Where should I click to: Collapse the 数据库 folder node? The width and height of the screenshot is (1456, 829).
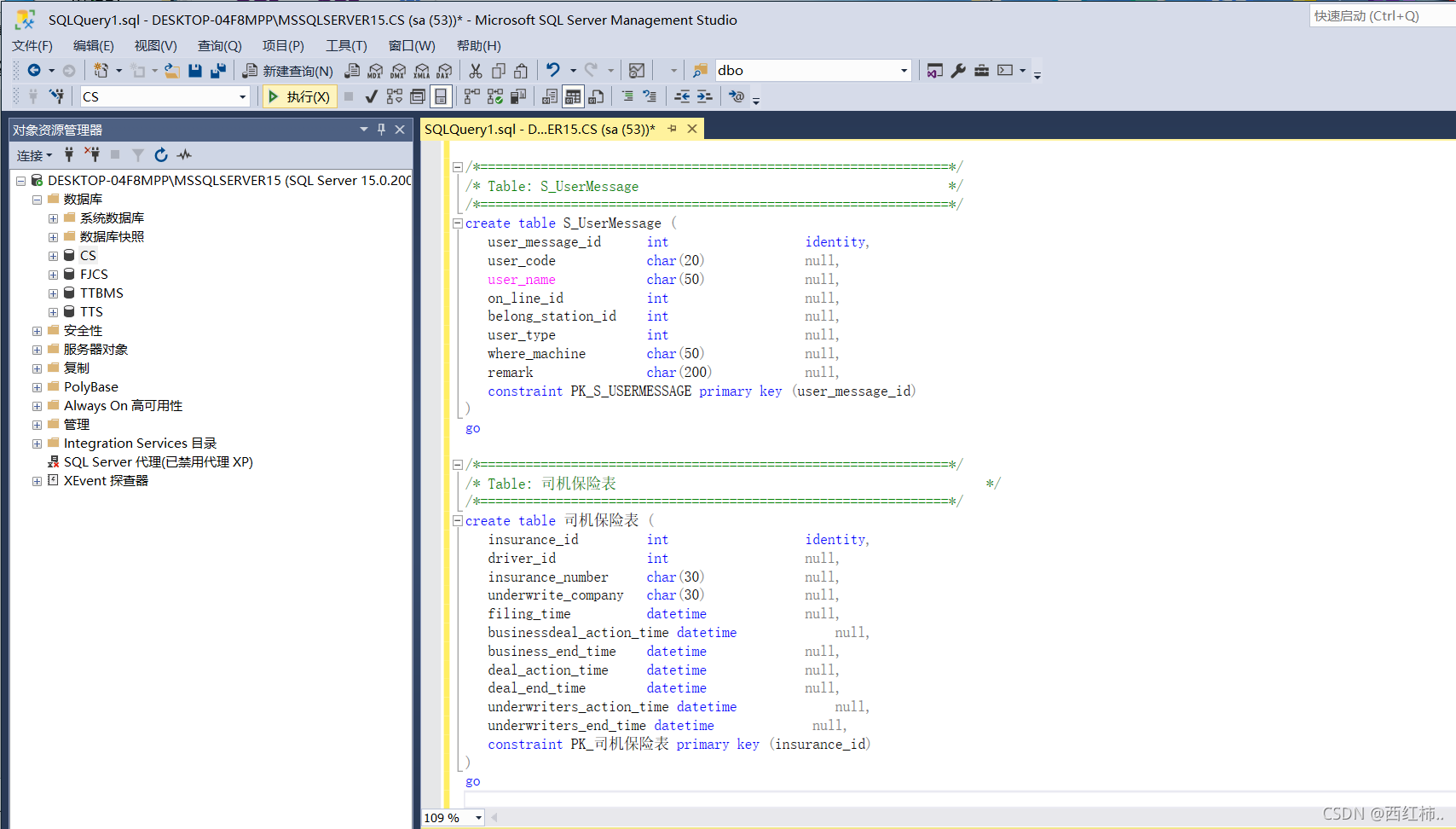[x=37, y=199]
